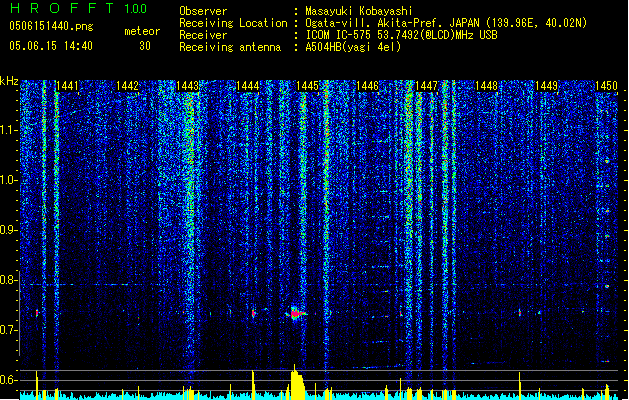The width and height of the screenshot is (629, 400).
Task: Click the 1449 time marker
Action: tap(546, 86)
